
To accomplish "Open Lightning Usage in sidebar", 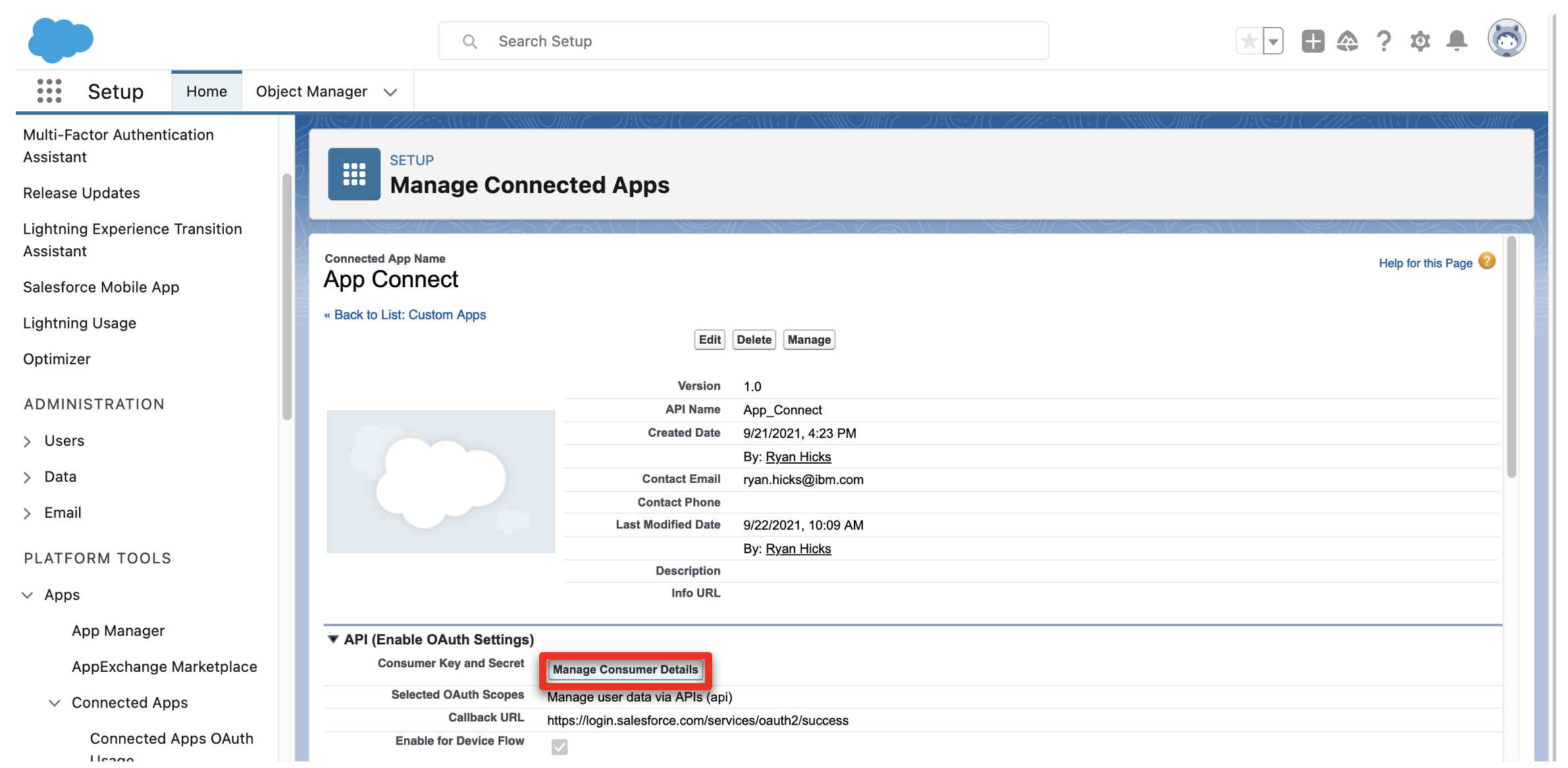I will (80, 323).
